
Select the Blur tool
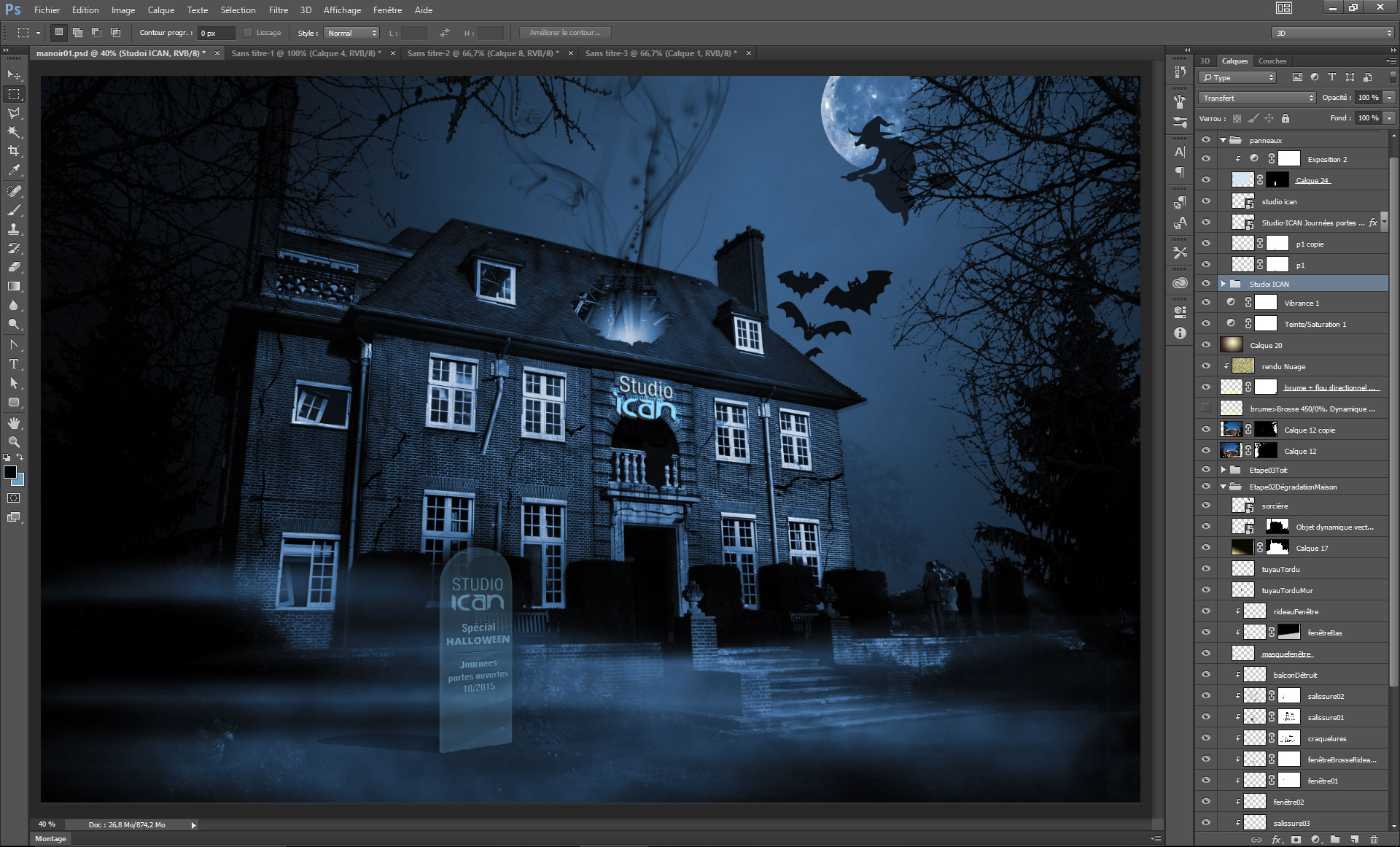pos(14,305)
